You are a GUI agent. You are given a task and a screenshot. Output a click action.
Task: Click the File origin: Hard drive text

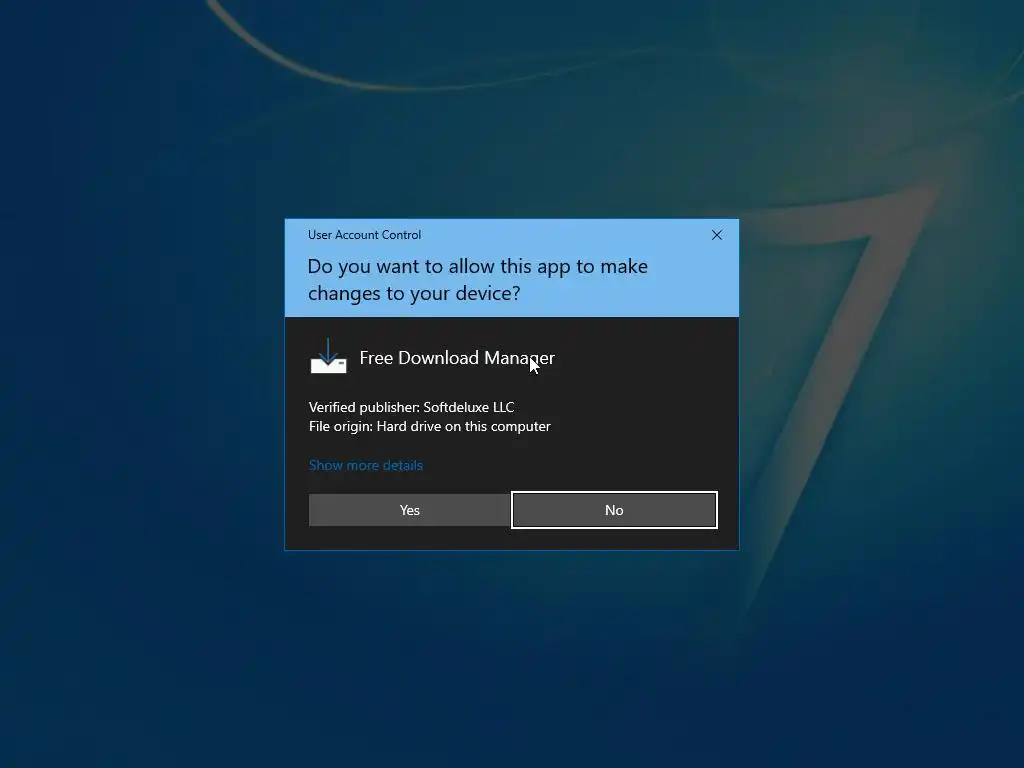pos(430,426)
